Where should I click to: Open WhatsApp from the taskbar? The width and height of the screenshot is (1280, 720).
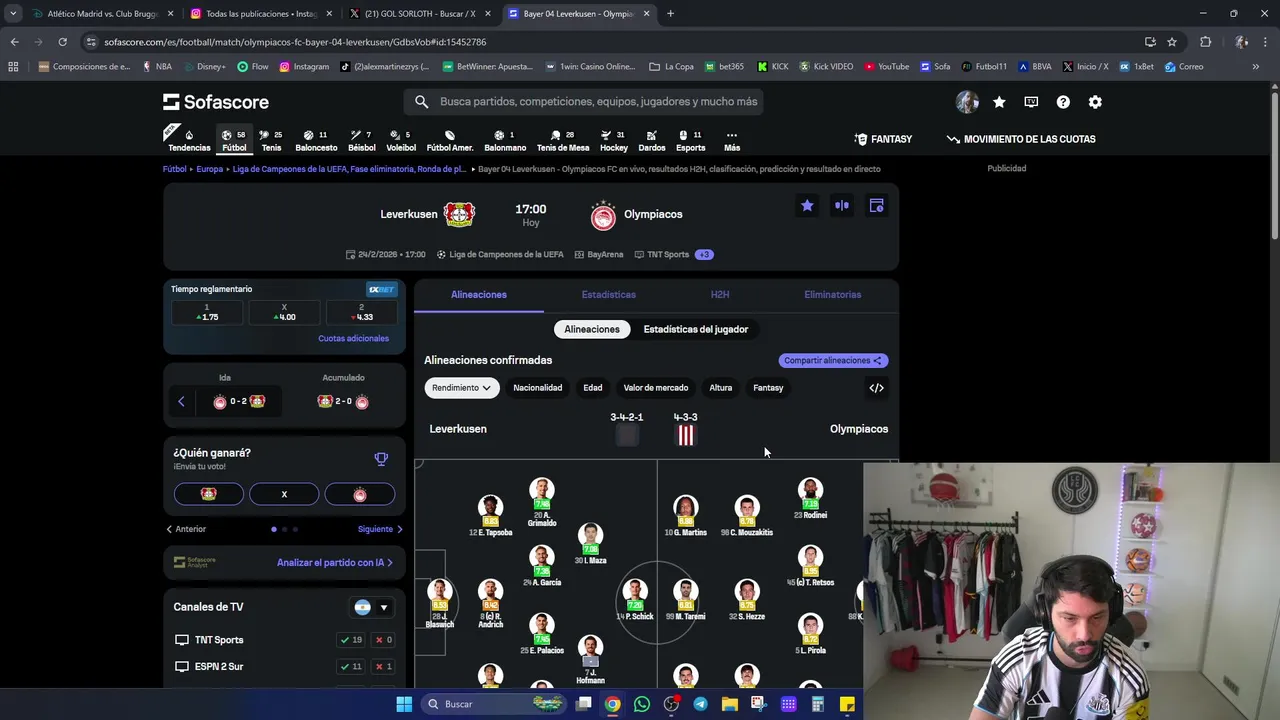point(642,704)
